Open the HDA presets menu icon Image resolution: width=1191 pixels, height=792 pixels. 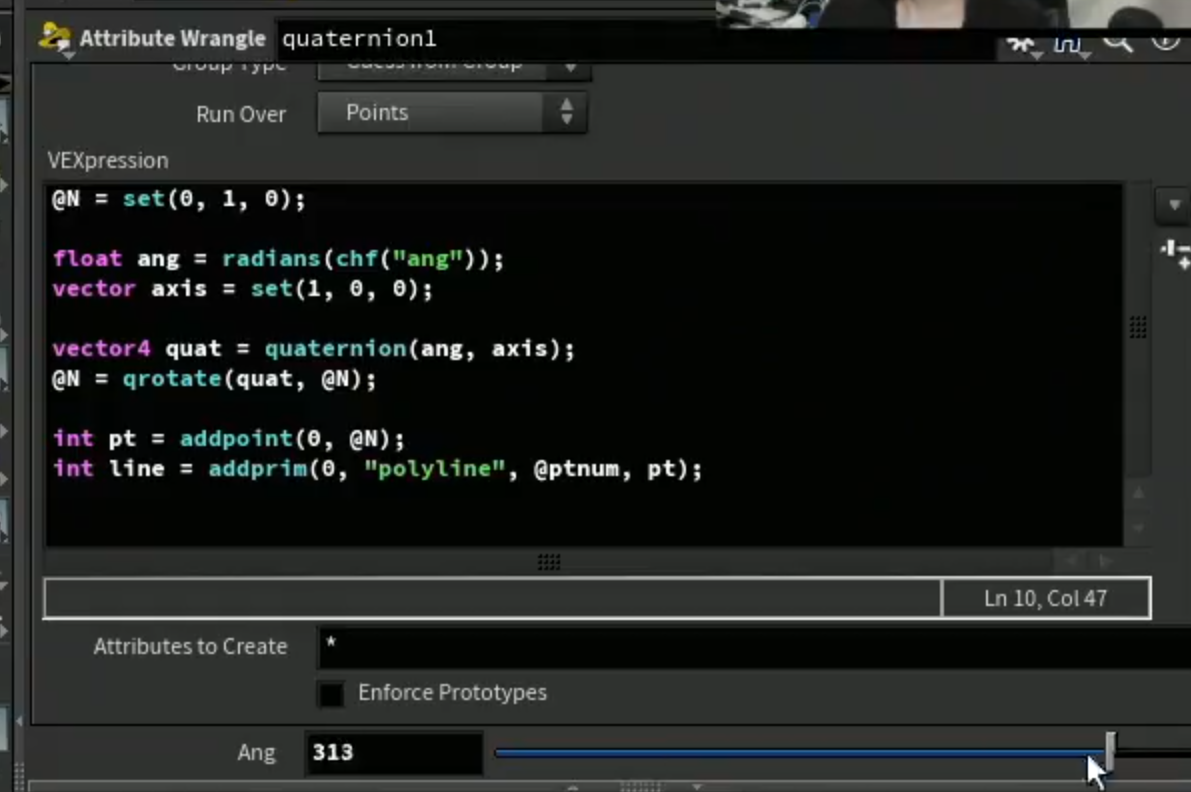click(1070, 46)
